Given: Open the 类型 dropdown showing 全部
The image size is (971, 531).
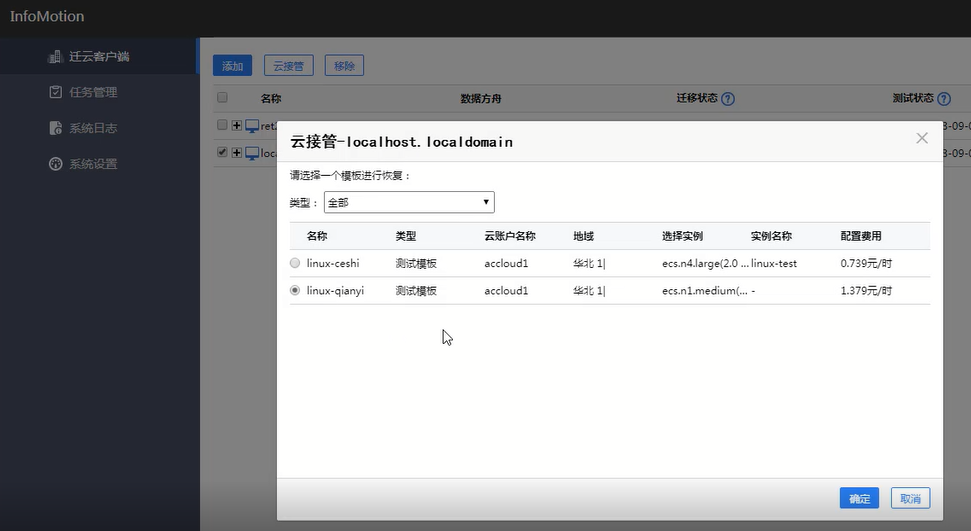Looking at the screenshot, I should (x=409, y=202).
